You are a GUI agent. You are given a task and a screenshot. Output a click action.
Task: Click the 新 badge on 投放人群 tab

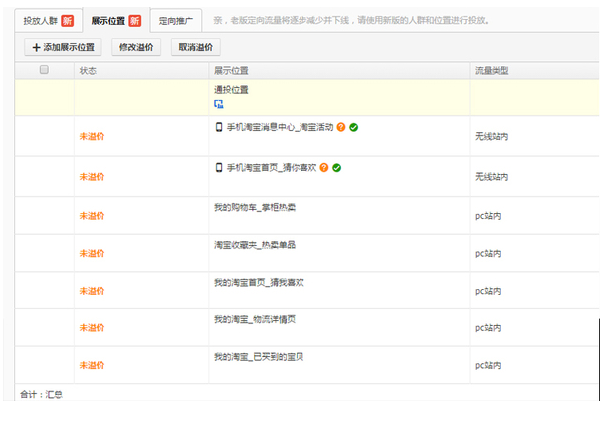(67, 21)
